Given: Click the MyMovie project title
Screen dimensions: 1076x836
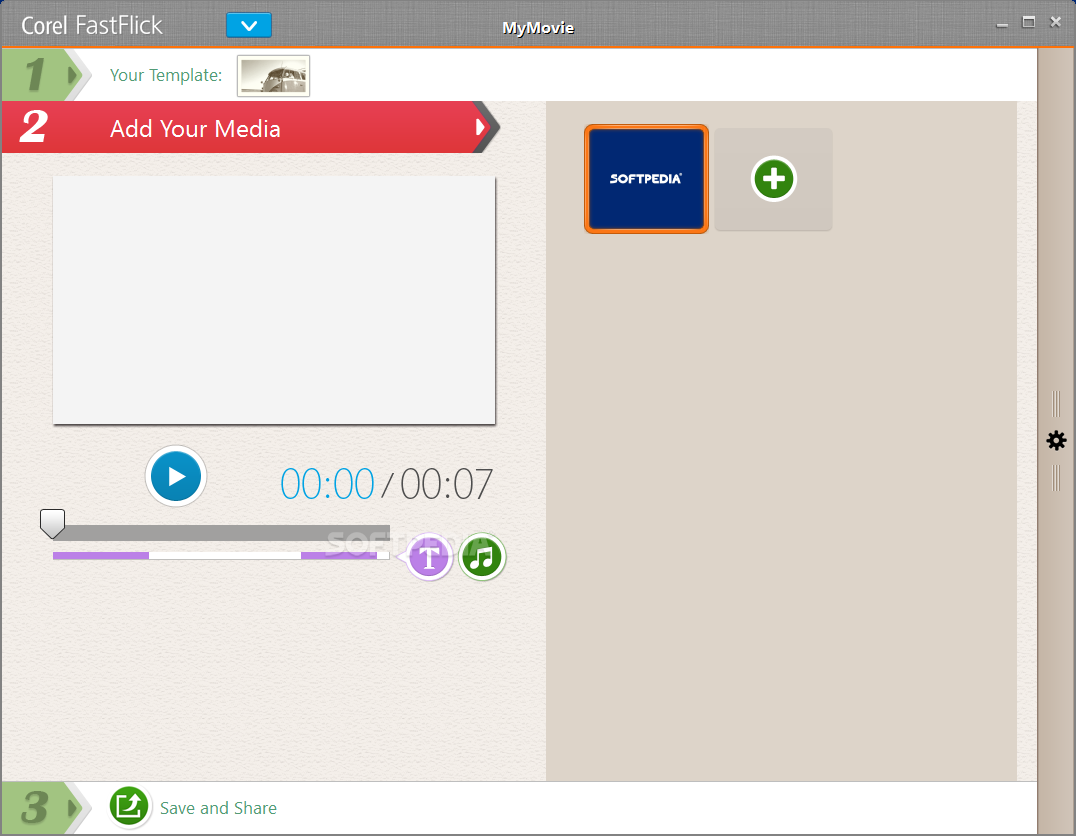Looking at the screenshot, I should tap(538, 27).
